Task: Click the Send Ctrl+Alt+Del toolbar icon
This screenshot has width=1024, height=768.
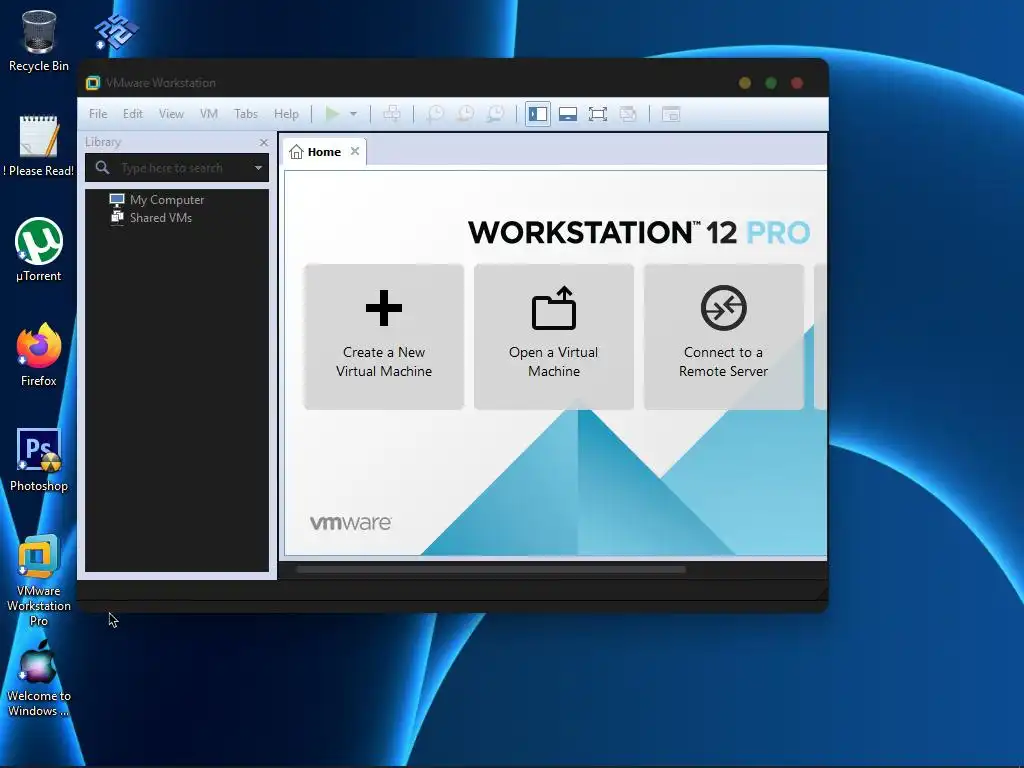Action: click(392, 114)
